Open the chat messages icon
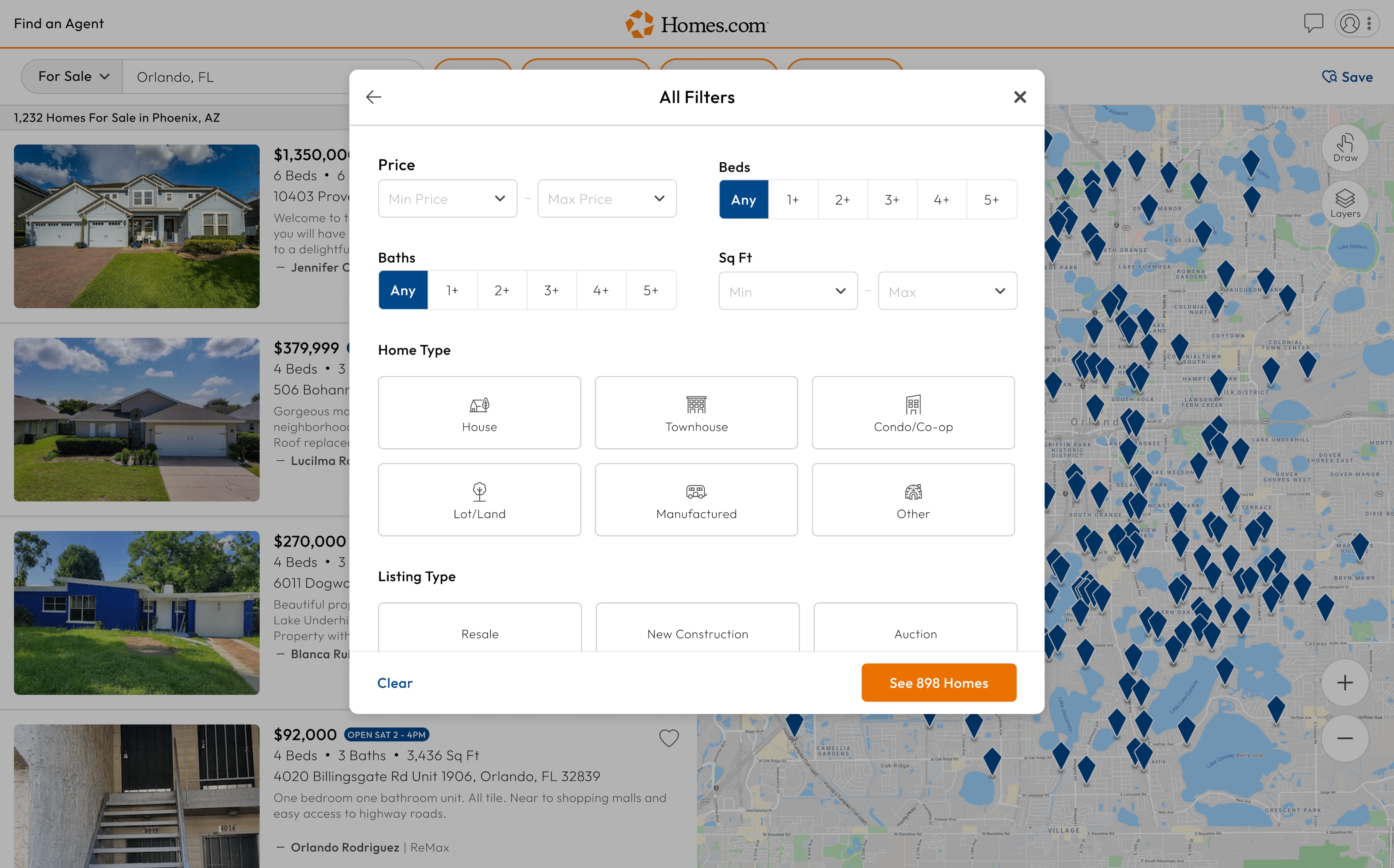The height and width of the screenshot is (868, 1394). (x=1313, y=23)
